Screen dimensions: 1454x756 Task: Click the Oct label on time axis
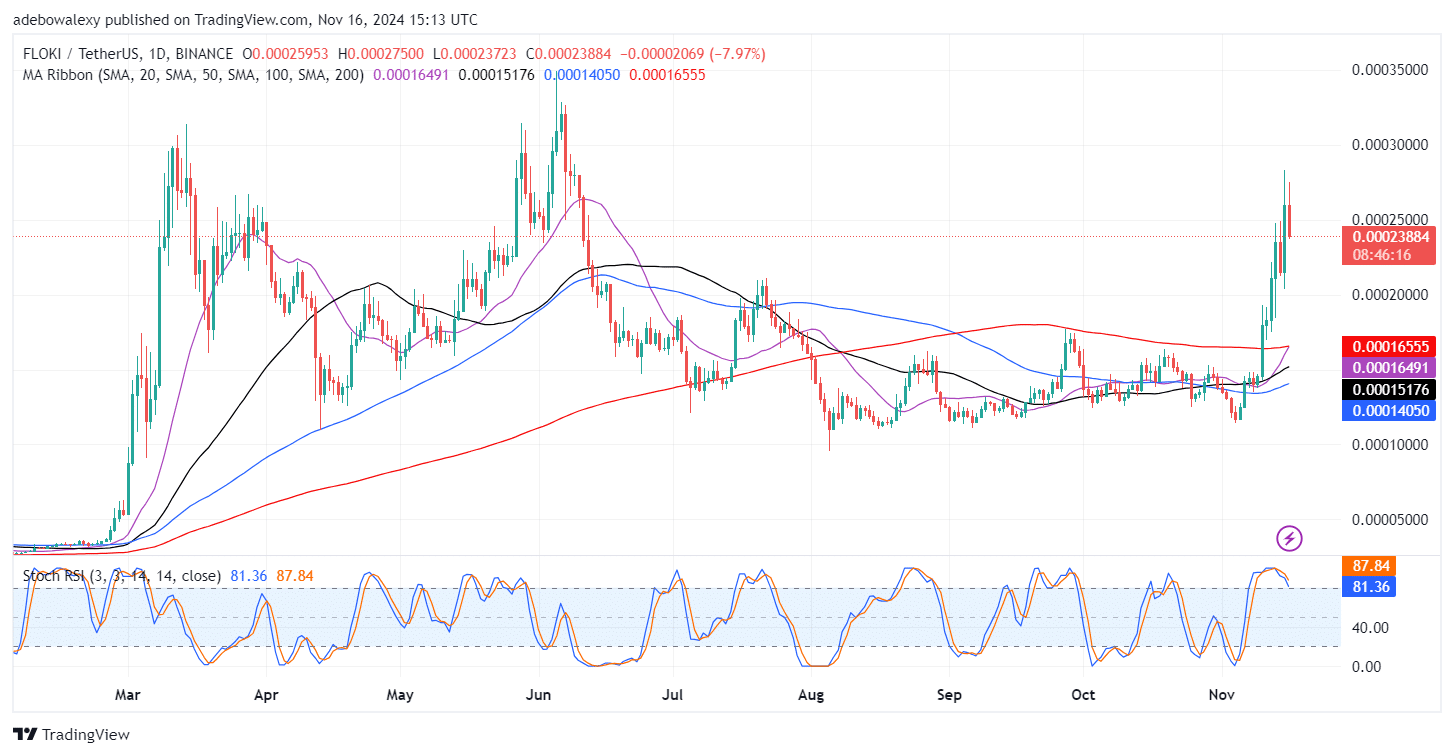pyautogui.click(x=1084, y=693)
